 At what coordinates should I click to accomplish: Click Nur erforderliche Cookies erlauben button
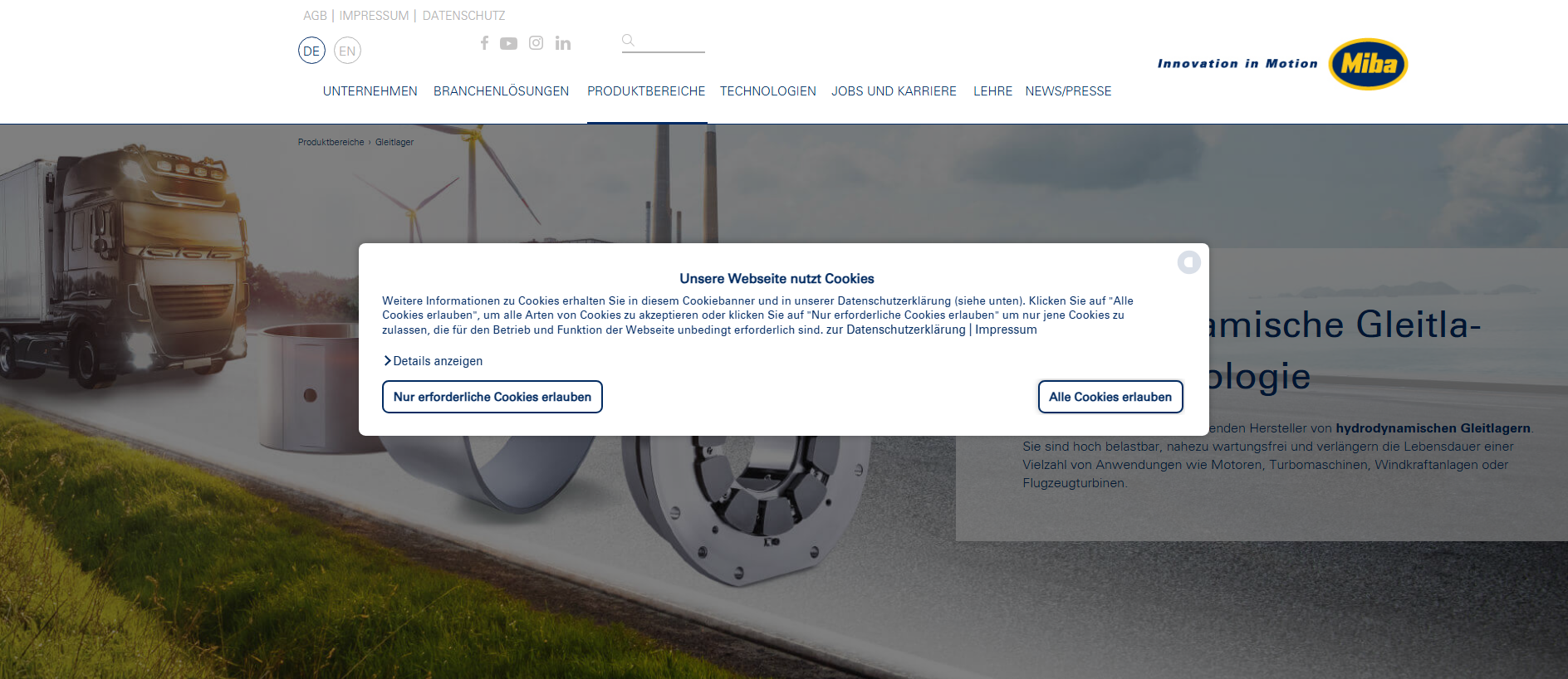coord(492,397)
